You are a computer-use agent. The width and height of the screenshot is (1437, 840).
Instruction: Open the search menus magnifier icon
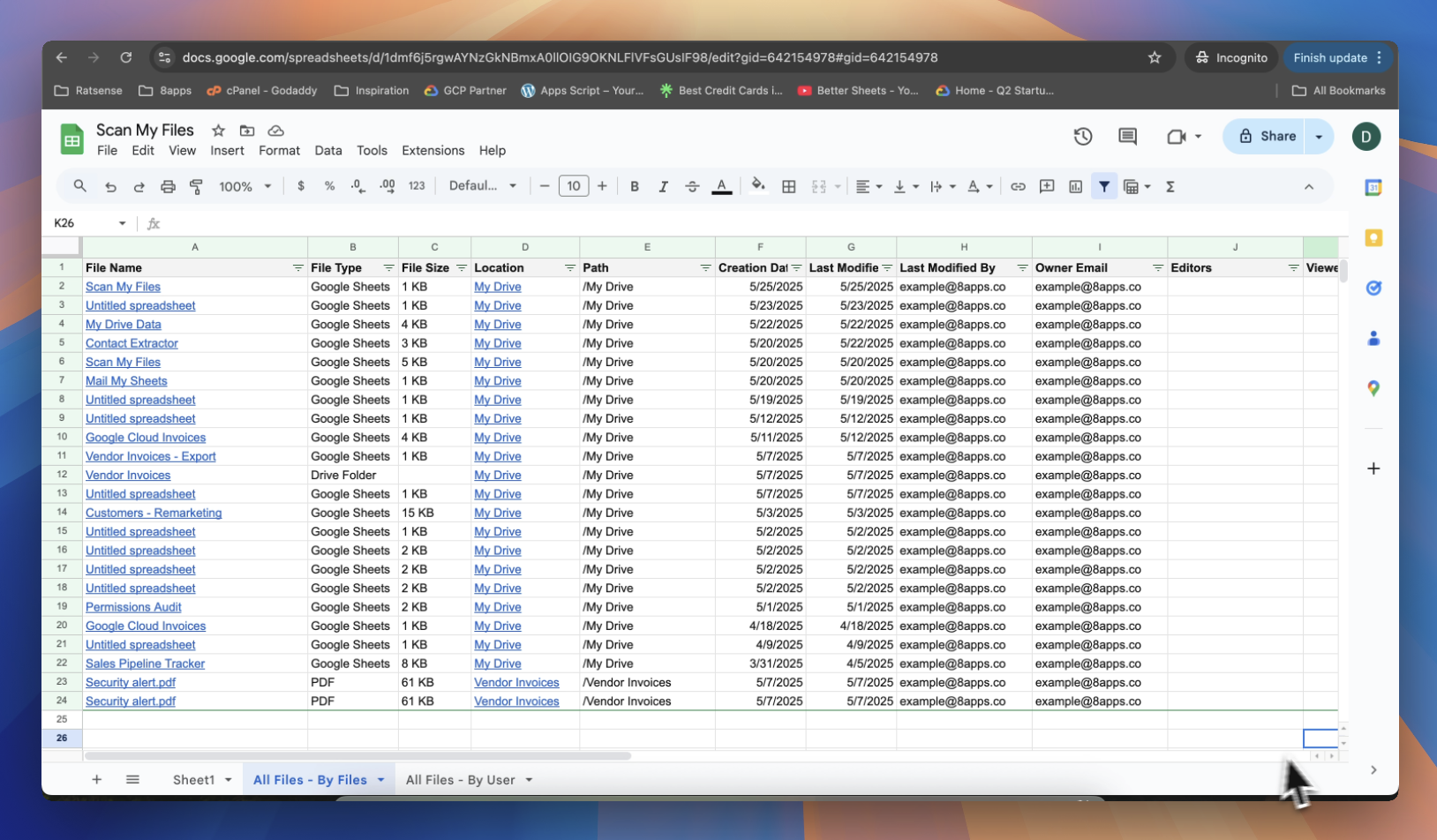pyautogui.click(x=80, y=186)
